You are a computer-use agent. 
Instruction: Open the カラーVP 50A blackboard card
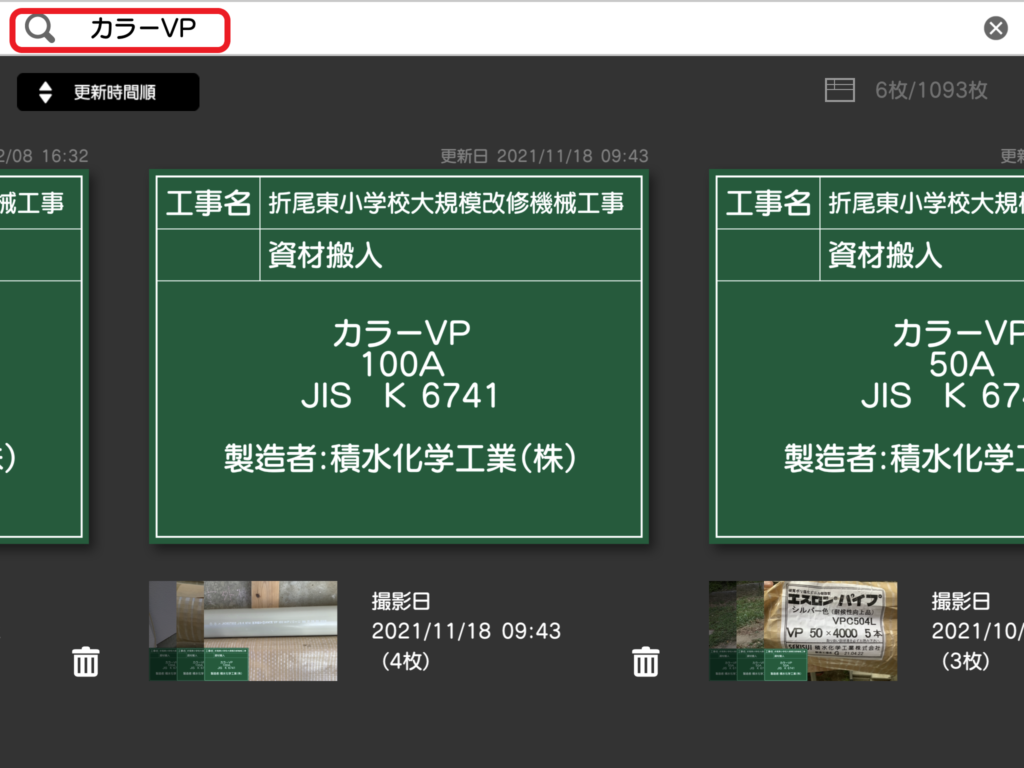867,357
